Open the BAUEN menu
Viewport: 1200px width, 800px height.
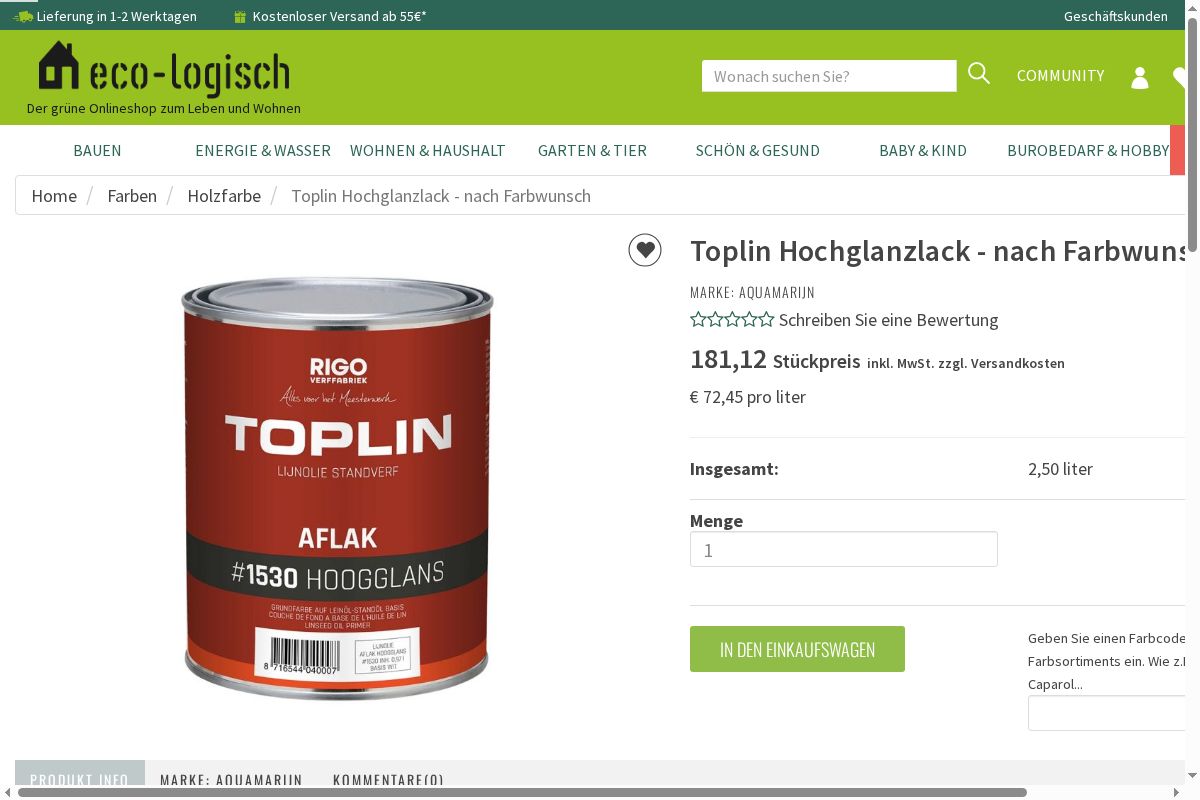pyautogui.click(x=97, y=151)
